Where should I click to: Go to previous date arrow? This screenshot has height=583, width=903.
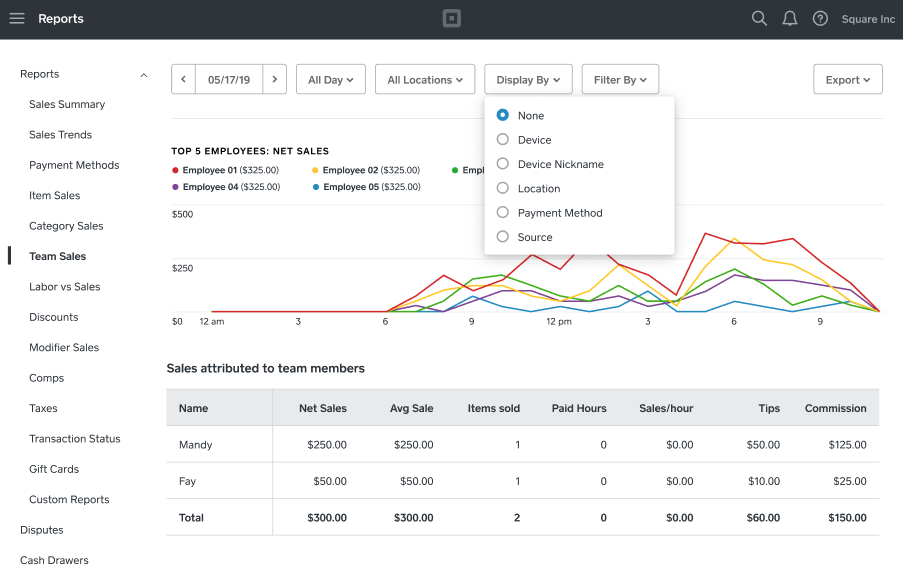pos(184,79)
